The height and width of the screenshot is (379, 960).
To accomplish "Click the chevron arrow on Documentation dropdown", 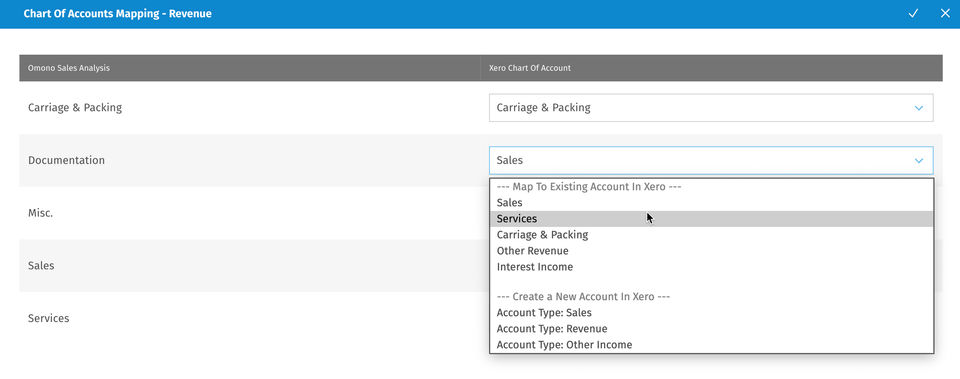I will pyautogui.click(x=918, y=160).
